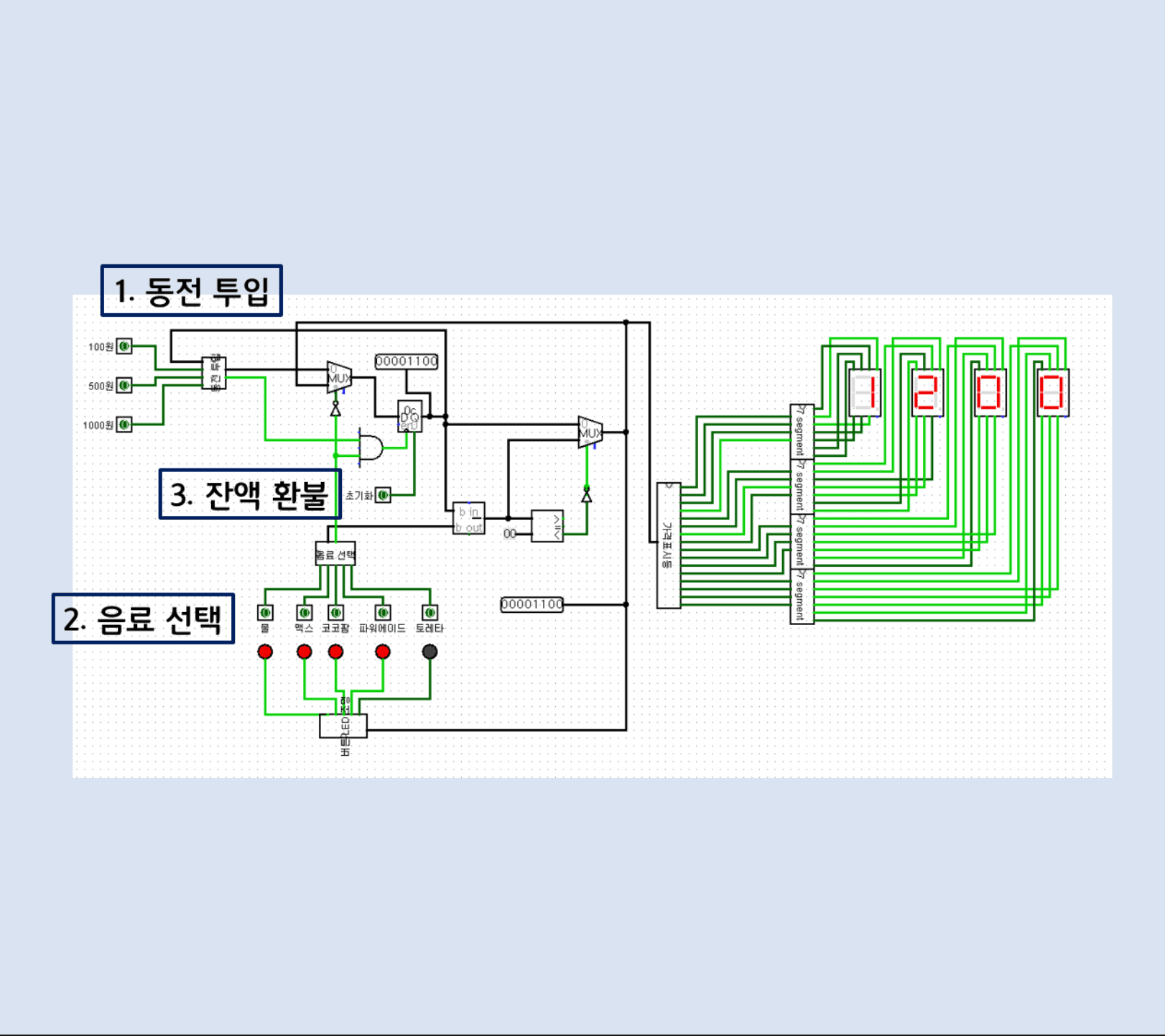1165x1036 pixels.
Task: Select the AND gate
Action: click(371, 448)
